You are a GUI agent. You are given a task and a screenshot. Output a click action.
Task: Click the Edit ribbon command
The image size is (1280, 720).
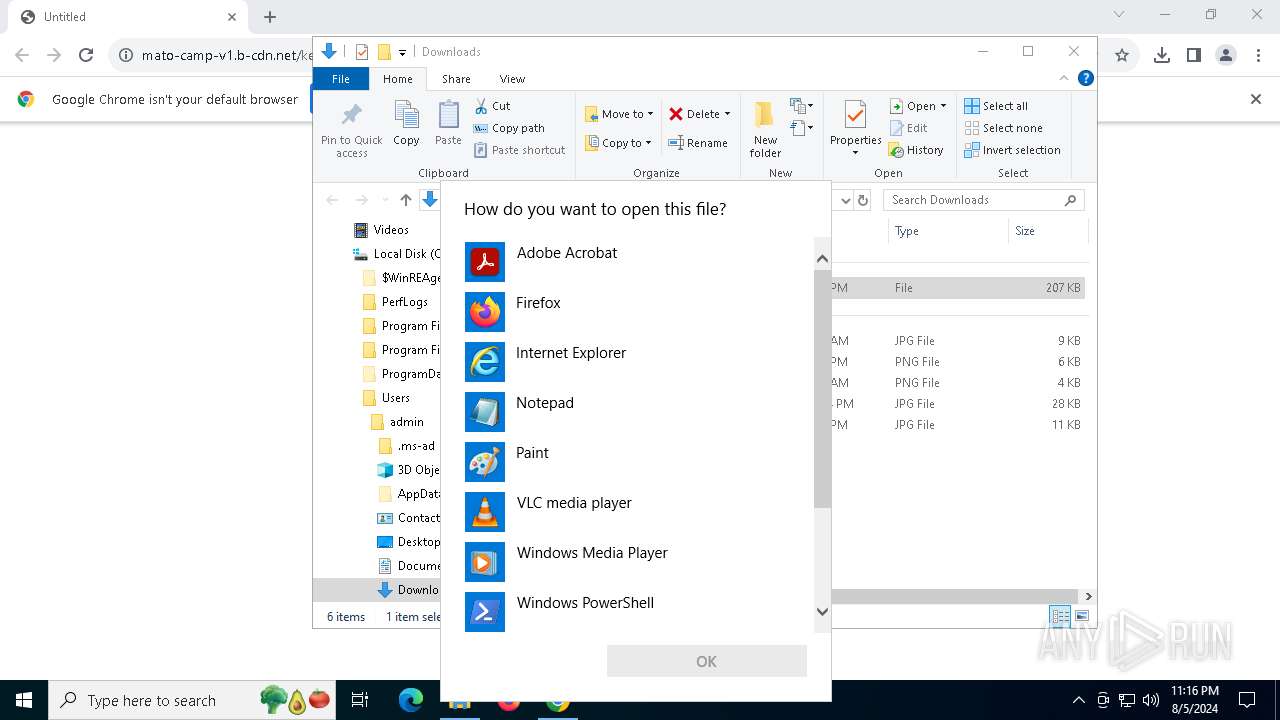pos(908,128)
